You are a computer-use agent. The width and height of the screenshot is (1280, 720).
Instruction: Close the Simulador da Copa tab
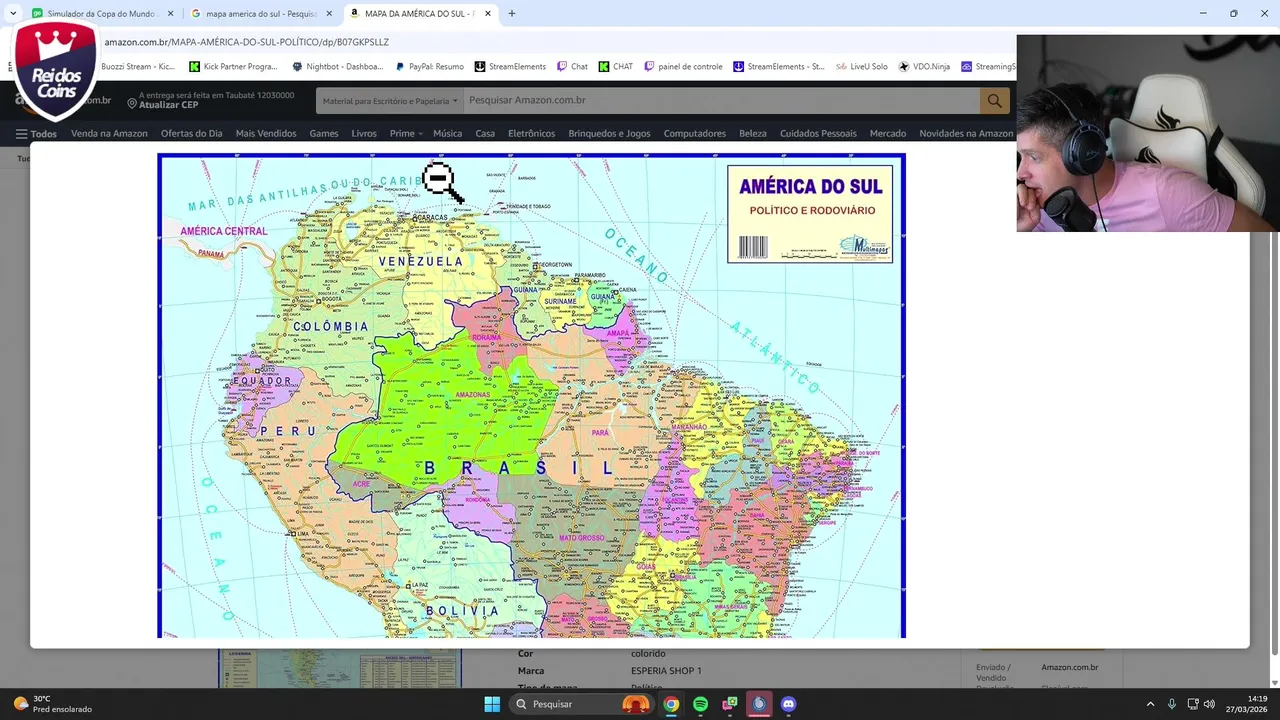coord(171,14)
